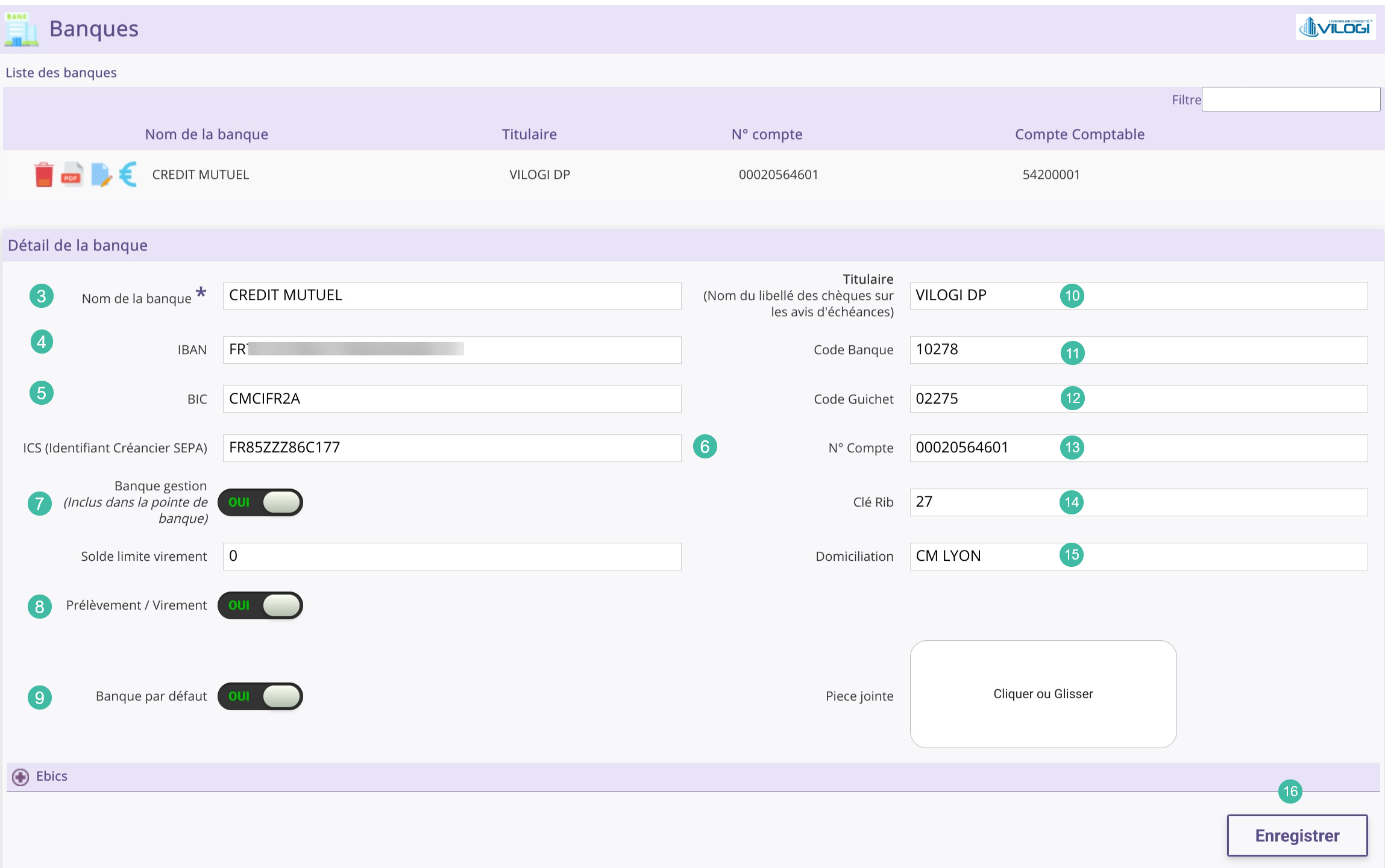The height and width of the screenshot is (868, 1385).
Task: Sort by Compte Comptable column header
Action: (x=1079, y=134)
